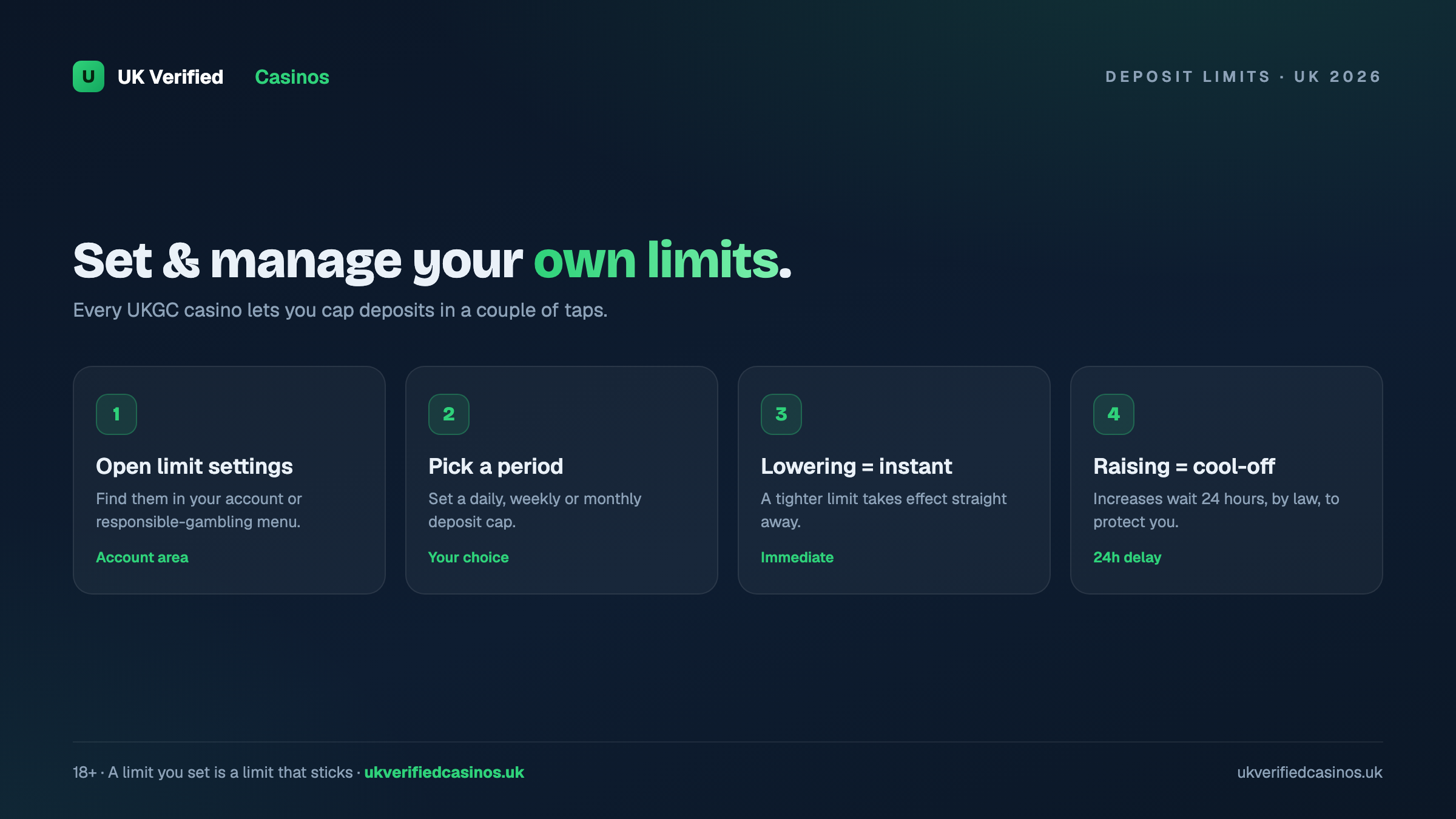
Task: Click the Increases wait 24 hours description
Action: [1216, 510]
